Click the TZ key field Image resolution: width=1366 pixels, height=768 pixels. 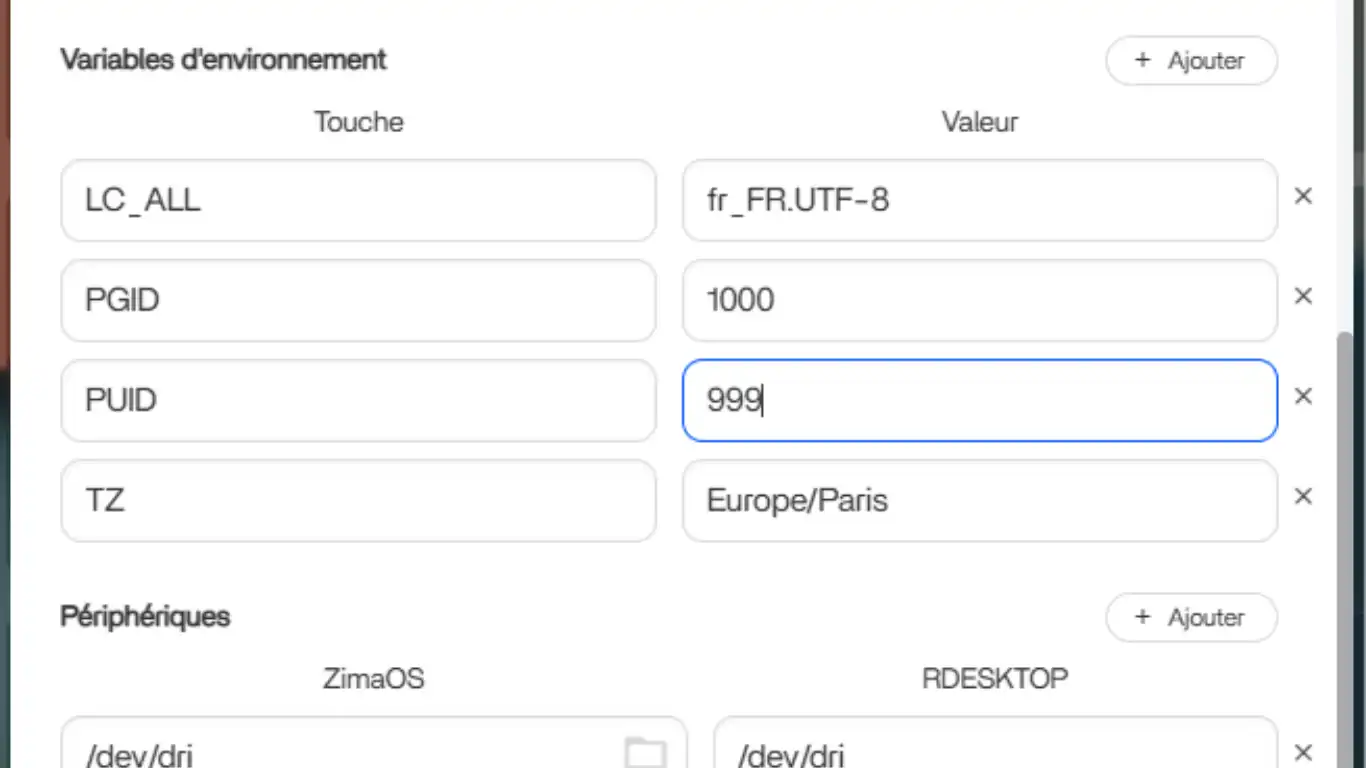(x=358, y=500)
